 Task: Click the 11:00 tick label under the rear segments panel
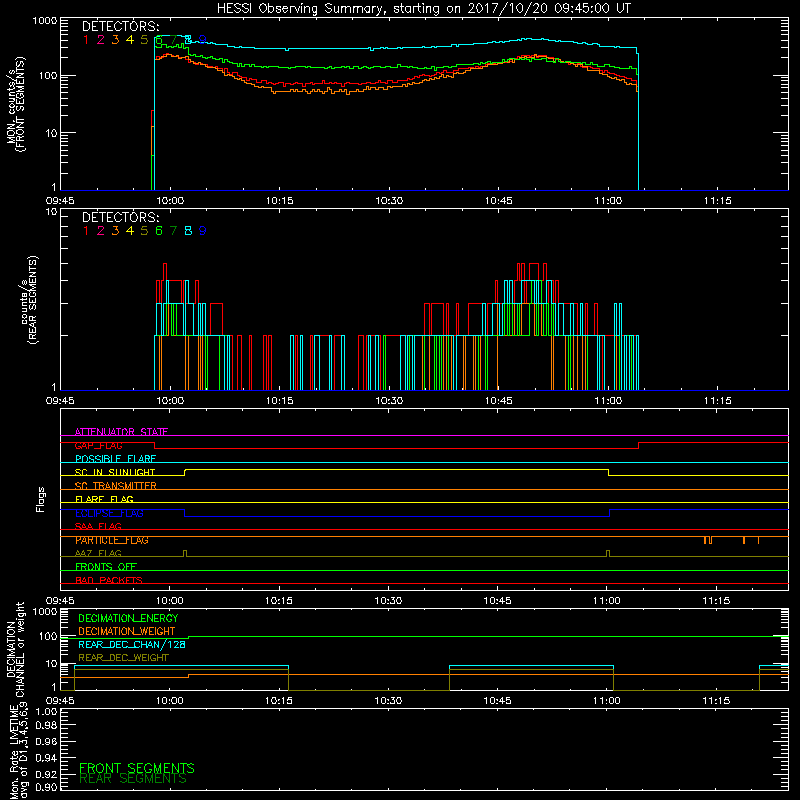pos(608,401)
